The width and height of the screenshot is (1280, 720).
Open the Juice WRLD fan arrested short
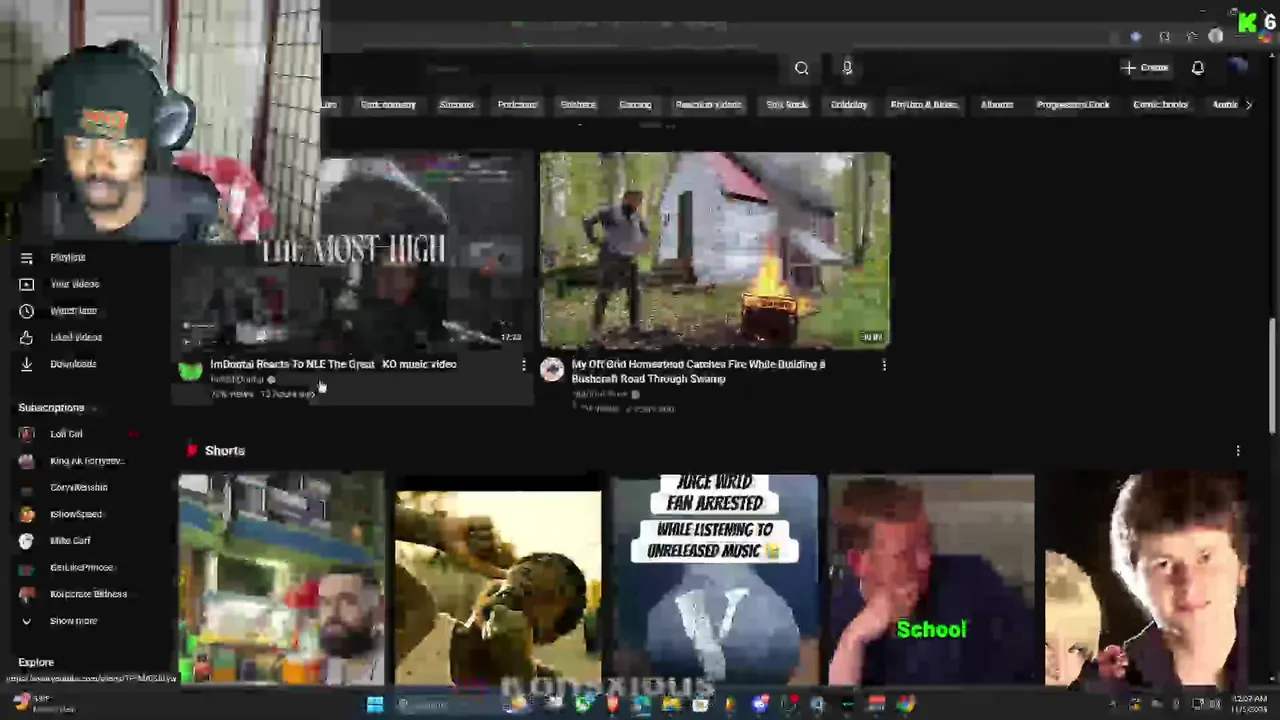click(715, 580)
